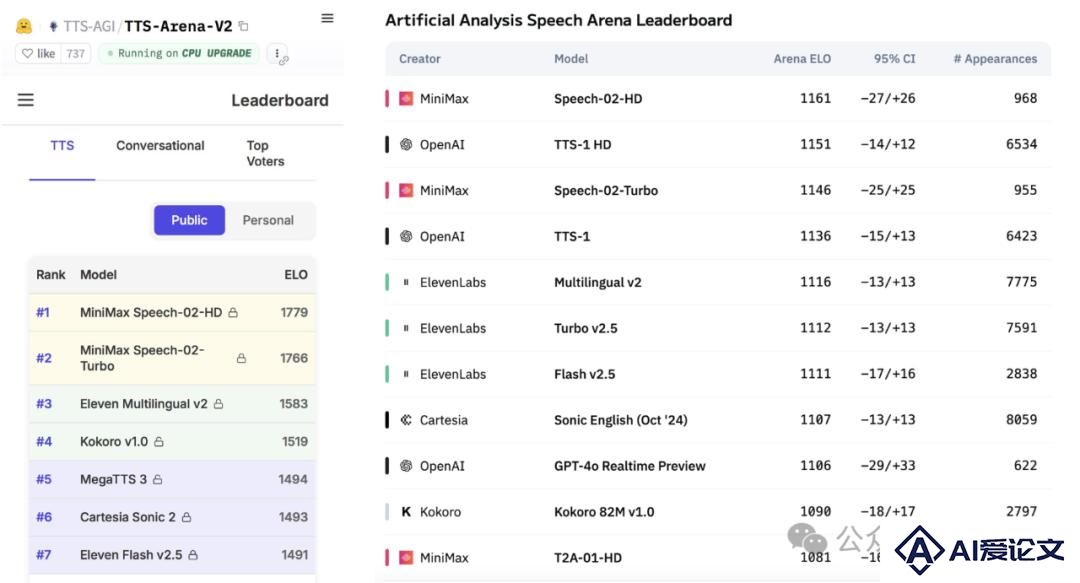
Task: Click OpenAI logo in TTS-1 HD row
Action: [406, 144]
